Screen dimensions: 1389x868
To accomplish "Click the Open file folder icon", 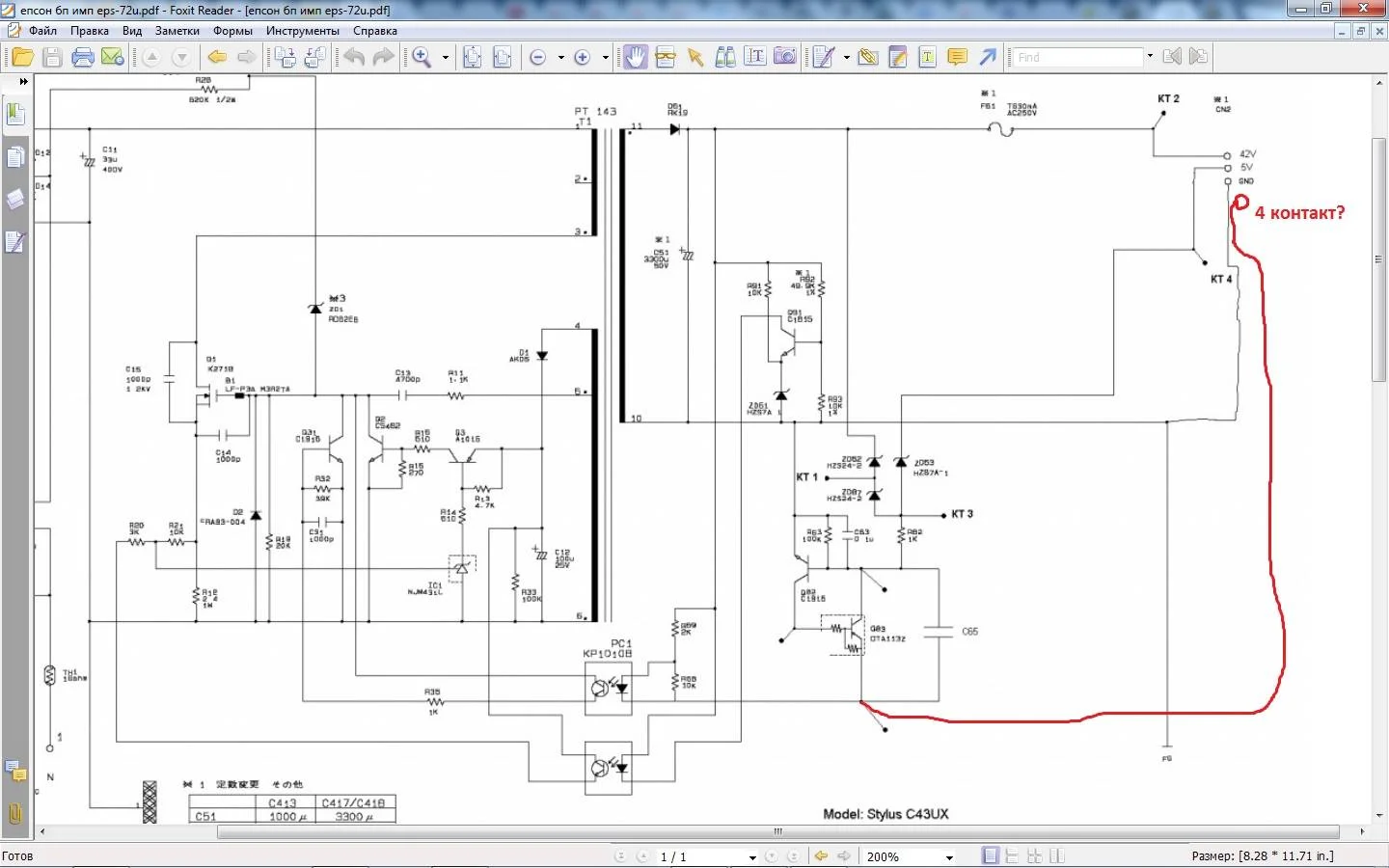I will (x=22, y=58).
